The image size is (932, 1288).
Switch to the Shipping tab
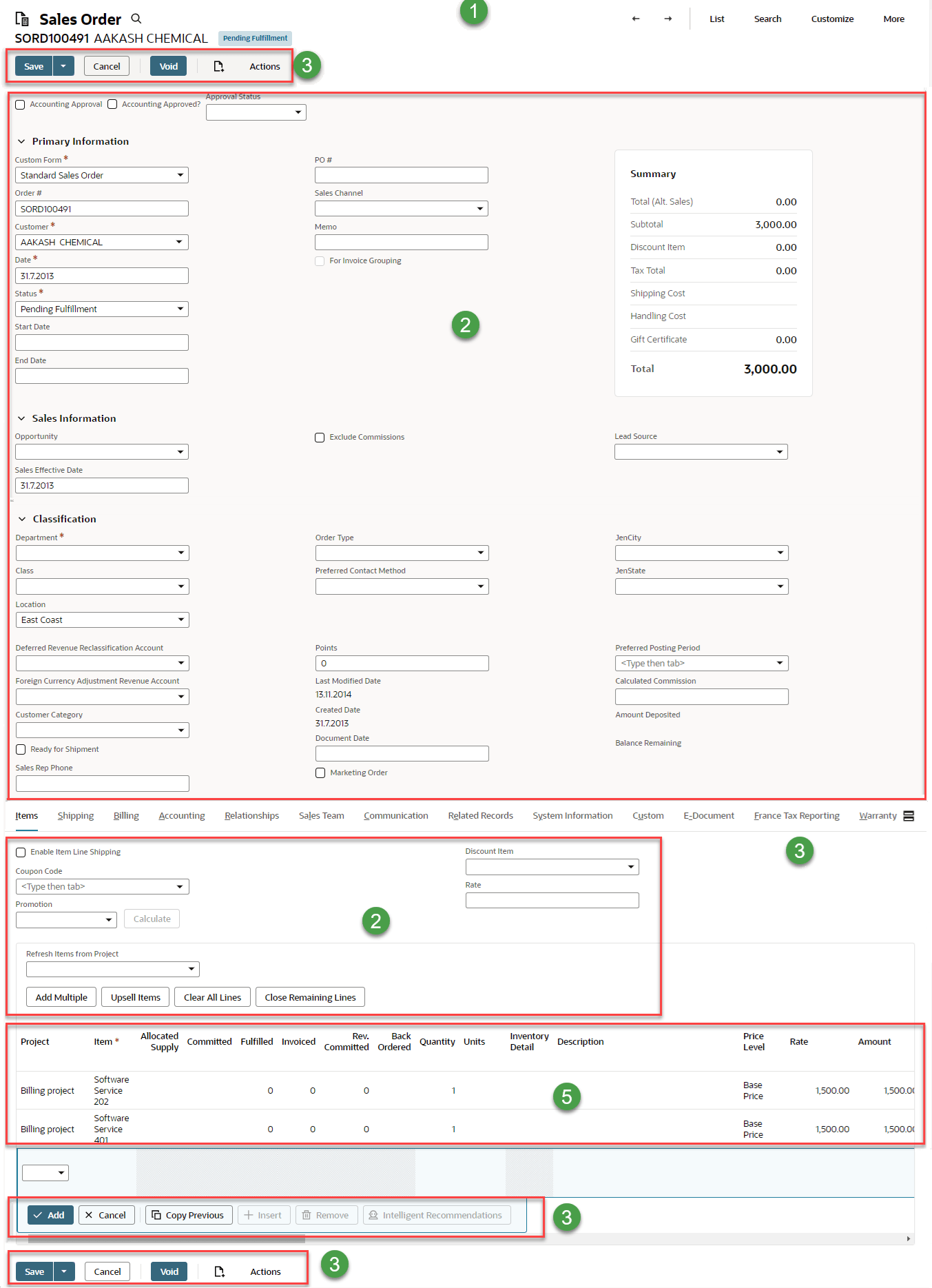(x=76, y=816)
